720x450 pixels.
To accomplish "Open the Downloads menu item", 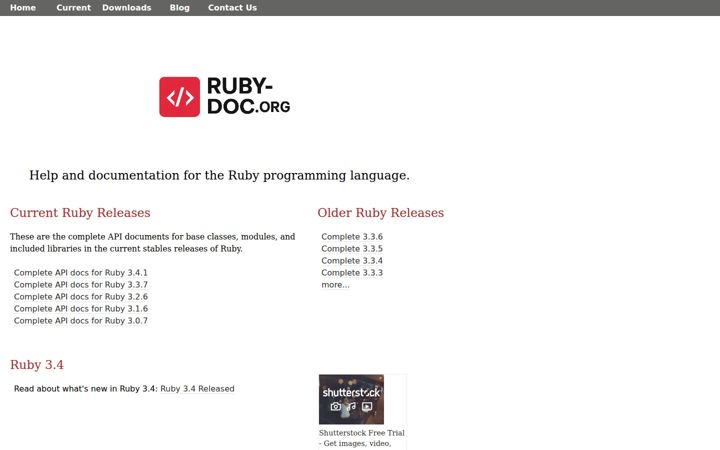I will [127, 8].
